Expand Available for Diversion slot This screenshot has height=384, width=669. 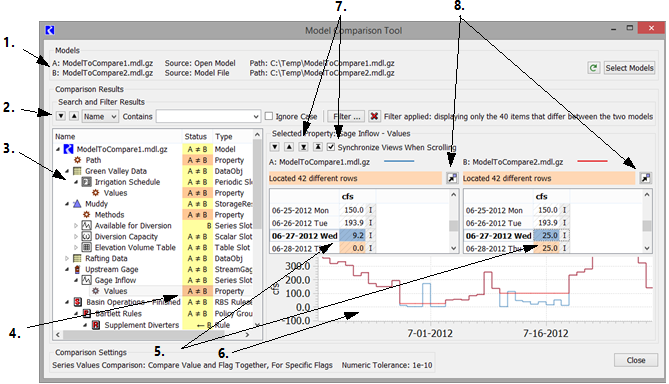coord(76,226)
